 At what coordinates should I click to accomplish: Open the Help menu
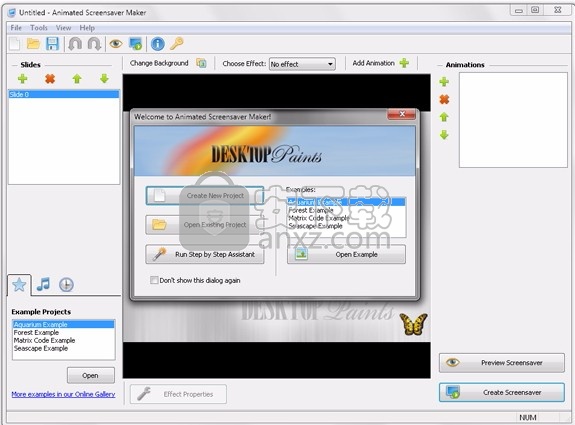[x=87, y=28]
